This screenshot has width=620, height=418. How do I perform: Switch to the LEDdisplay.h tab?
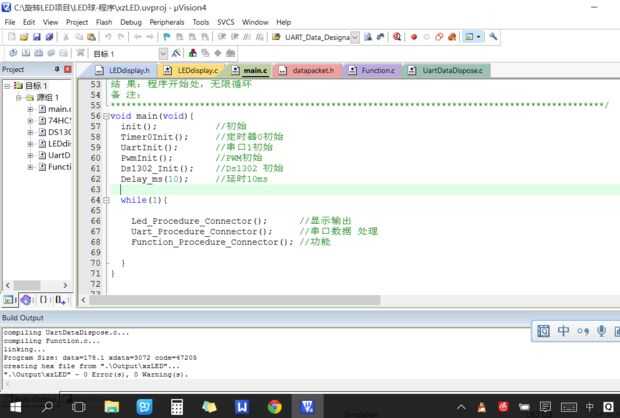pyautogui.click(x=123, y=70)
